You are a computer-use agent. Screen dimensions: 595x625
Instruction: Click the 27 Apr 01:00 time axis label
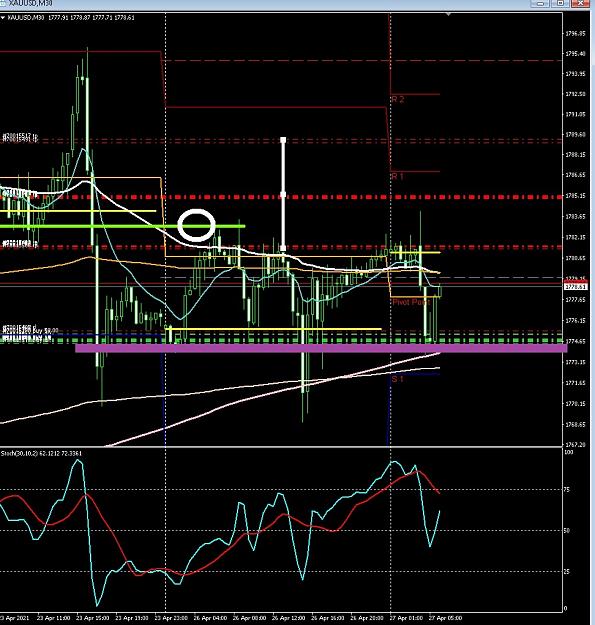click(405, 618)
